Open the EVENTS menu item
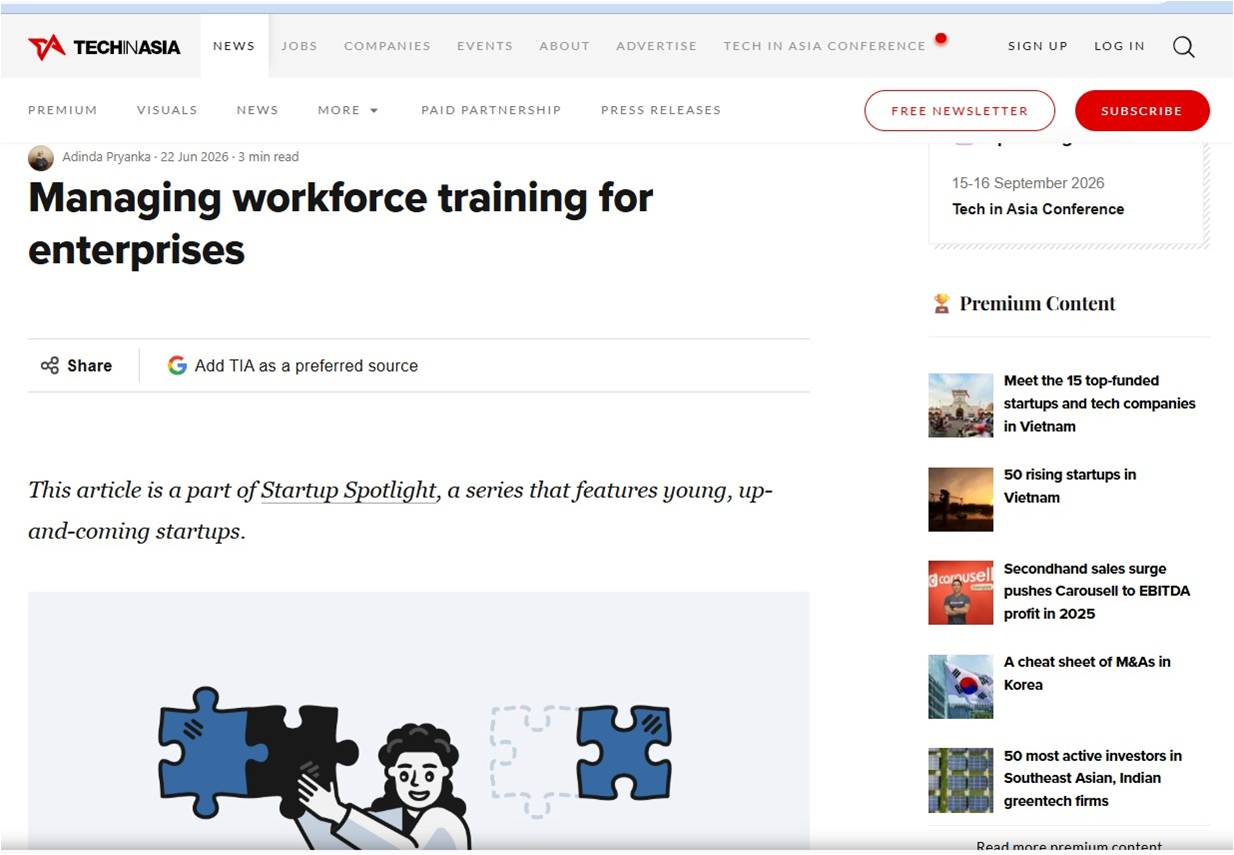The height and width of the screenshot is (855, 1234). coord(485,46)
